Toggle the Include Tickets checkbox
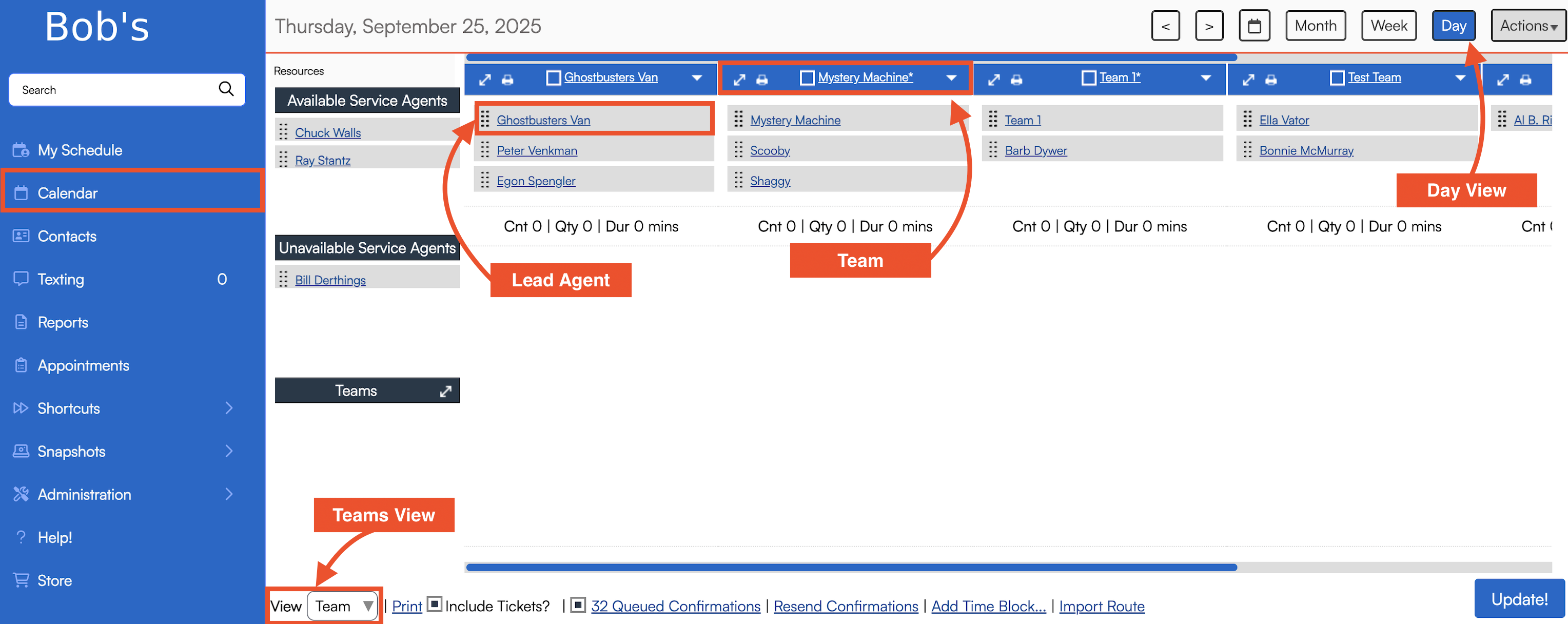1568x624 pixels. point(434,604)
